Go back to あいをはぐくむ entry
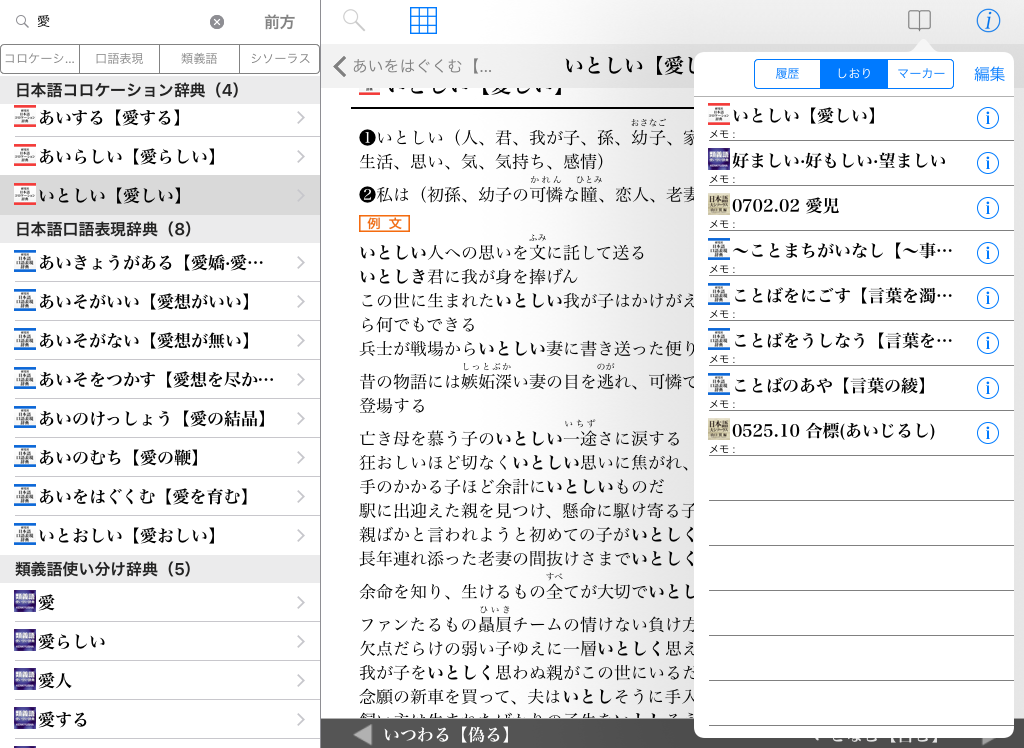This screenshot has height=748, width=1024. 413,66
